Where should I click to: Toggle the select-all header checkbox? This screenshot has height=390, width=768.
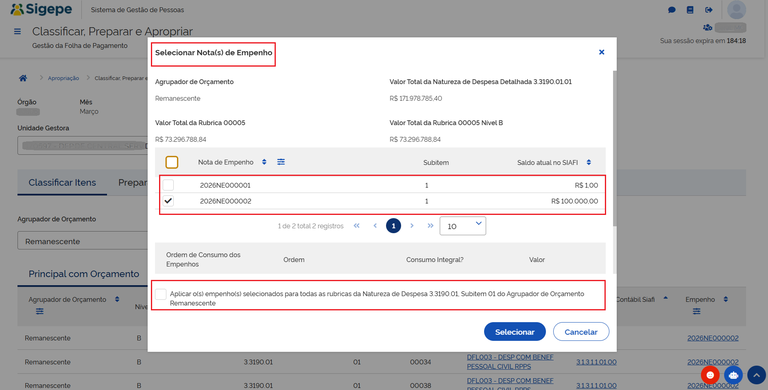pyautogui.click(x=171, y=162)
